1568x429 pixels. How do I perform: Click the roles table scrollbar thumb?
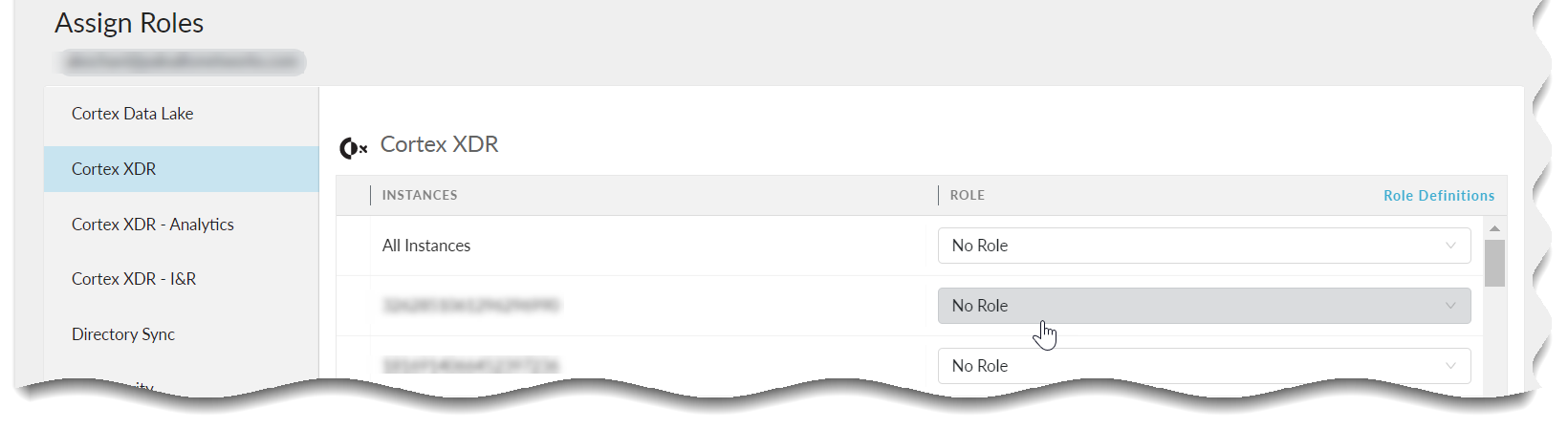click(x=1494, y=263)
